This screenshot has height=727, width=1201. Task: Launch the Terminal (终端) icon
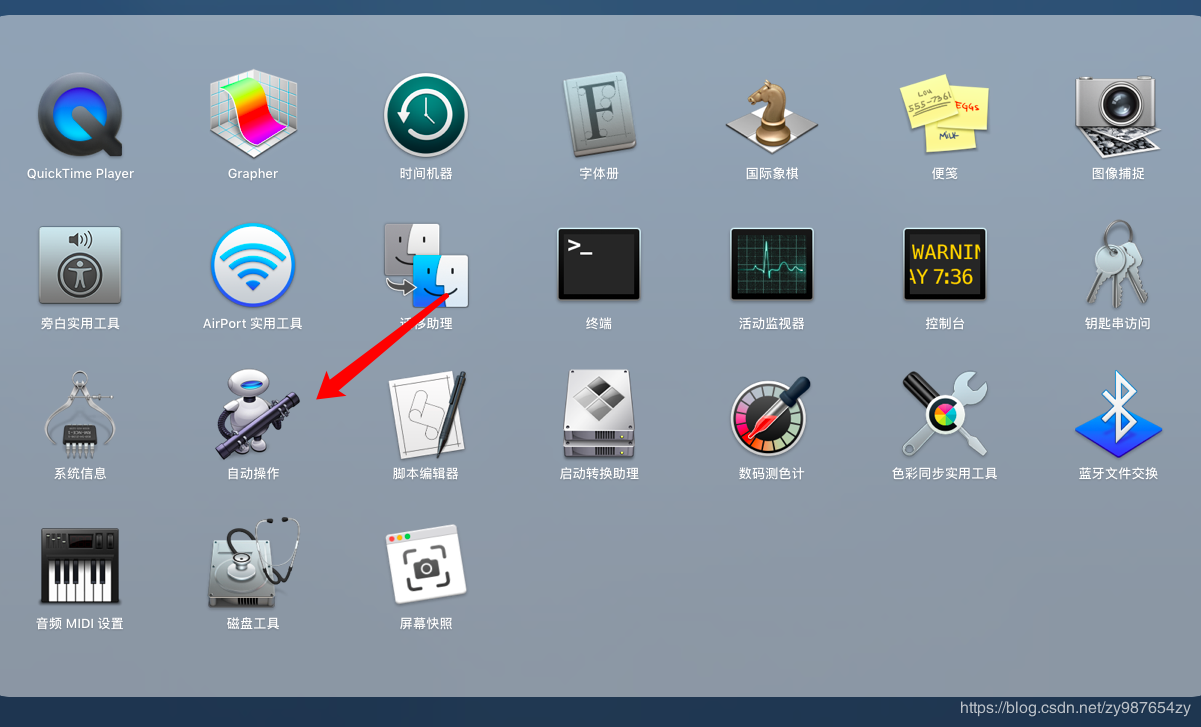pyautogui.click(x=599, y=264)
